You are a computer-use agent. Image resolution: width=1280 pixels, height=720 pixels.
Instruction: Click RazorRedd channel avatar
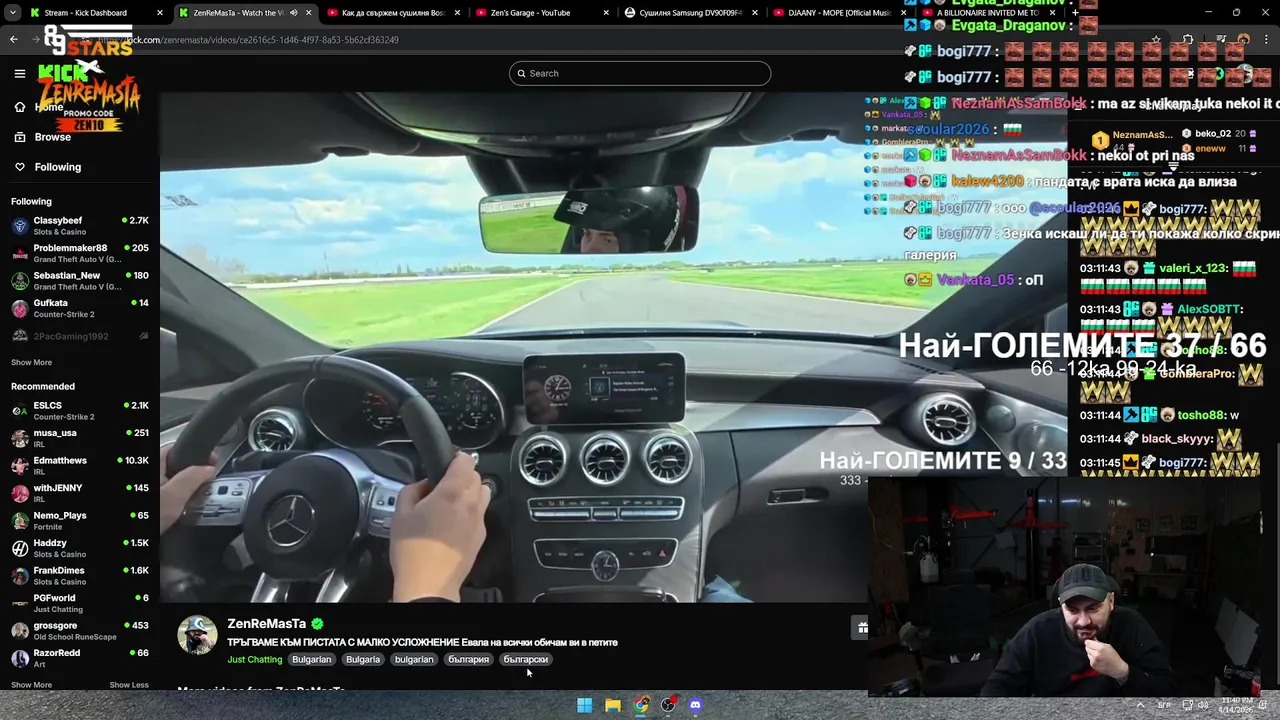(x=20, y=658)
